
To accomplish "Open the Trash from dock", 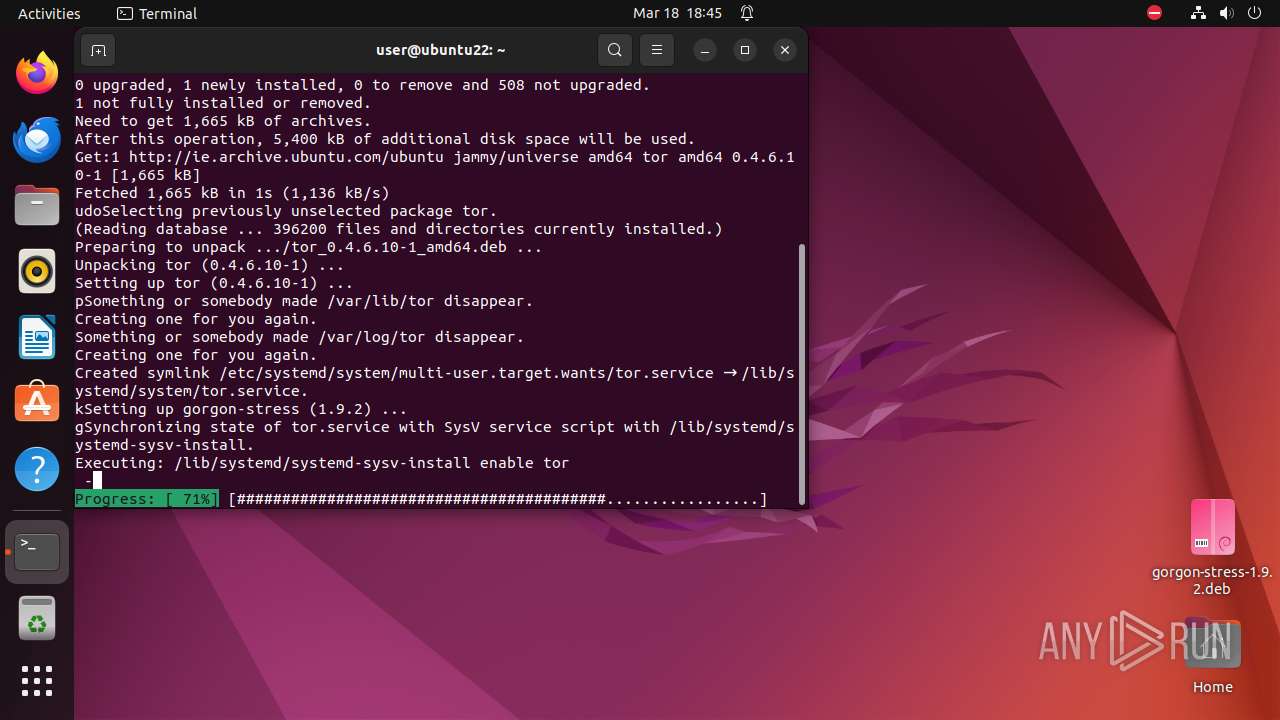I will 37,617.
